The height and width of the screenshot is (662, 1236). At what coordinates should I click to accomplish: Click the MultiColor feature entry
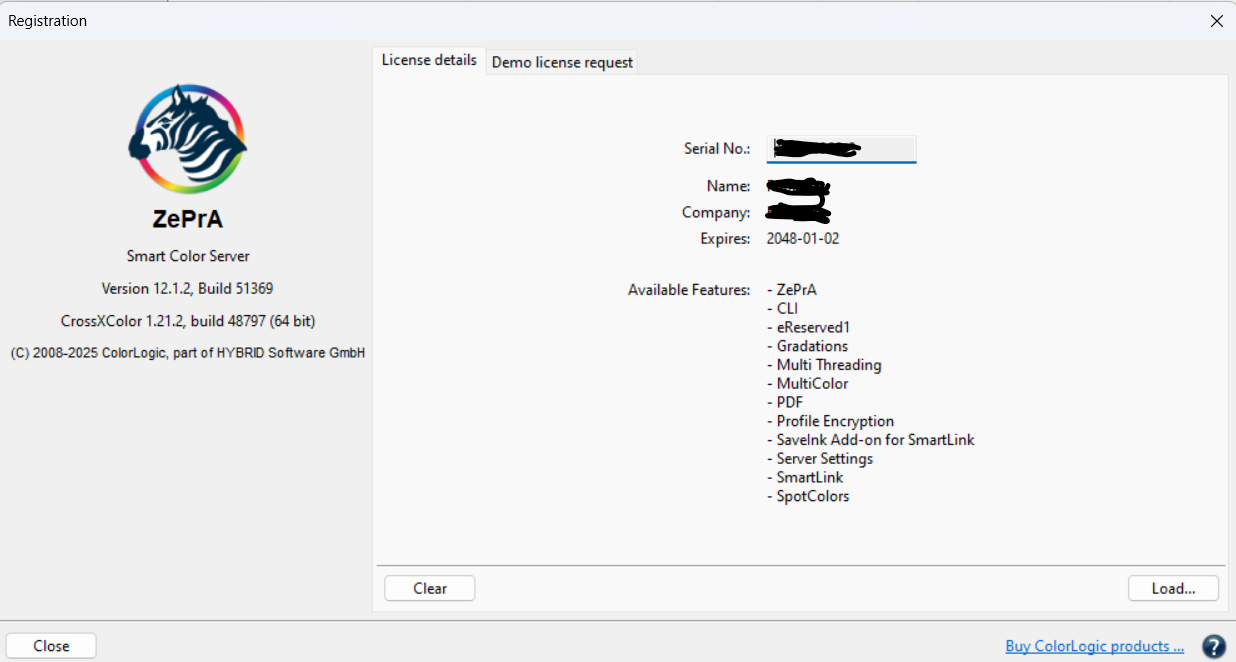[x=807, y=384]
